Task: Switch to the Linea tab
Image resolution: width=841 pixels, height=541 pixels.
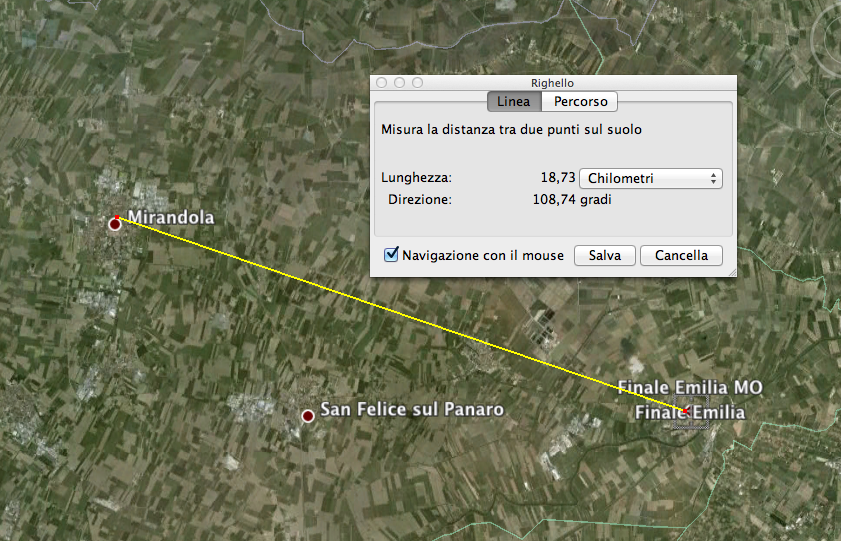Action: tap(513, 102)
